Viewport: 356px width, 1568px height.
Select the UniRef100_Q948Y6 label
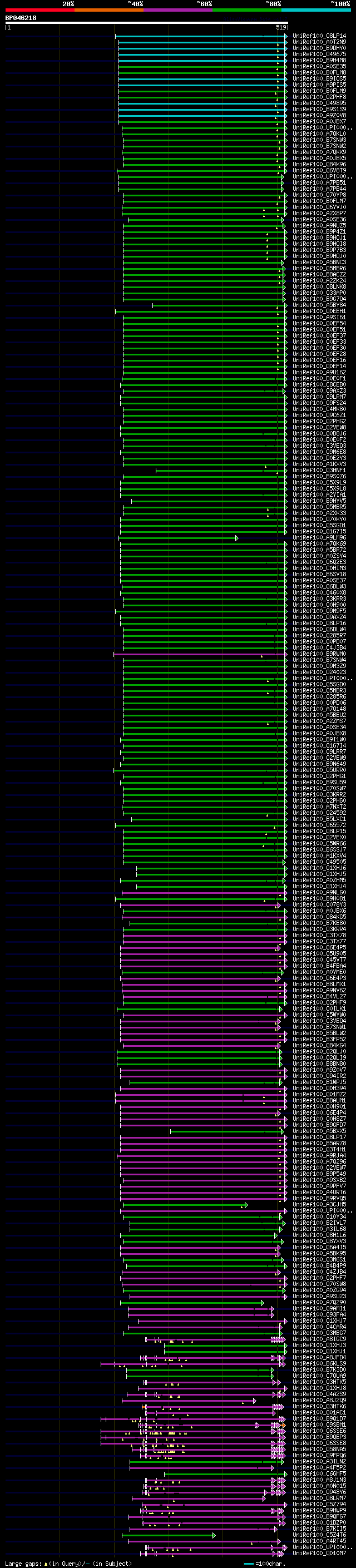point(319,1492)
